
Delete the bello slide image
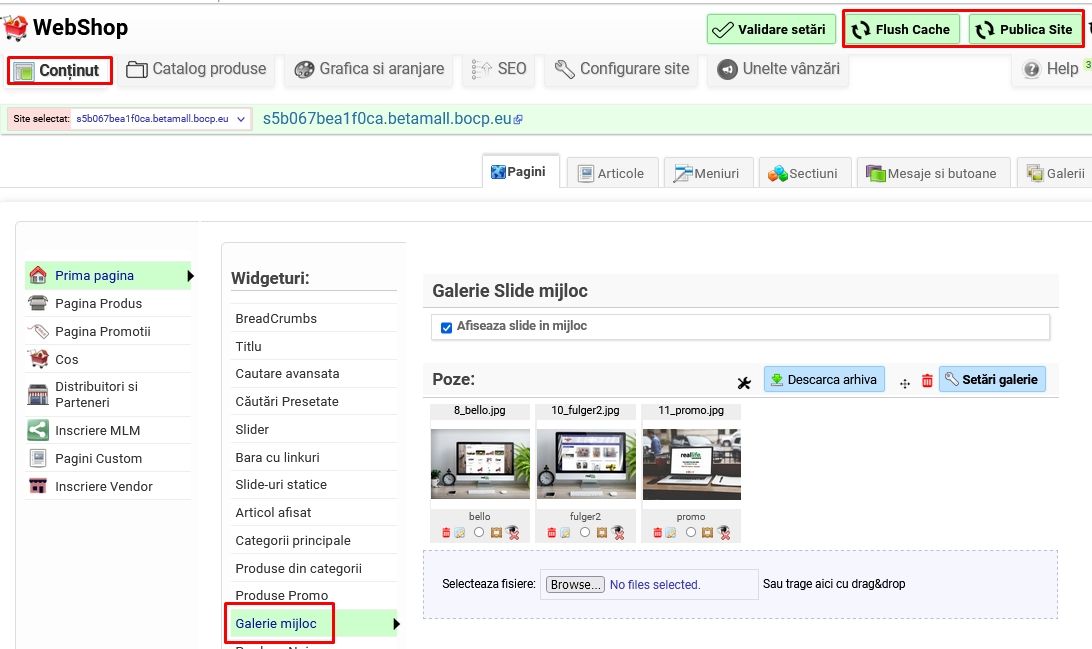pyautogui.click(x=446, y=533)
